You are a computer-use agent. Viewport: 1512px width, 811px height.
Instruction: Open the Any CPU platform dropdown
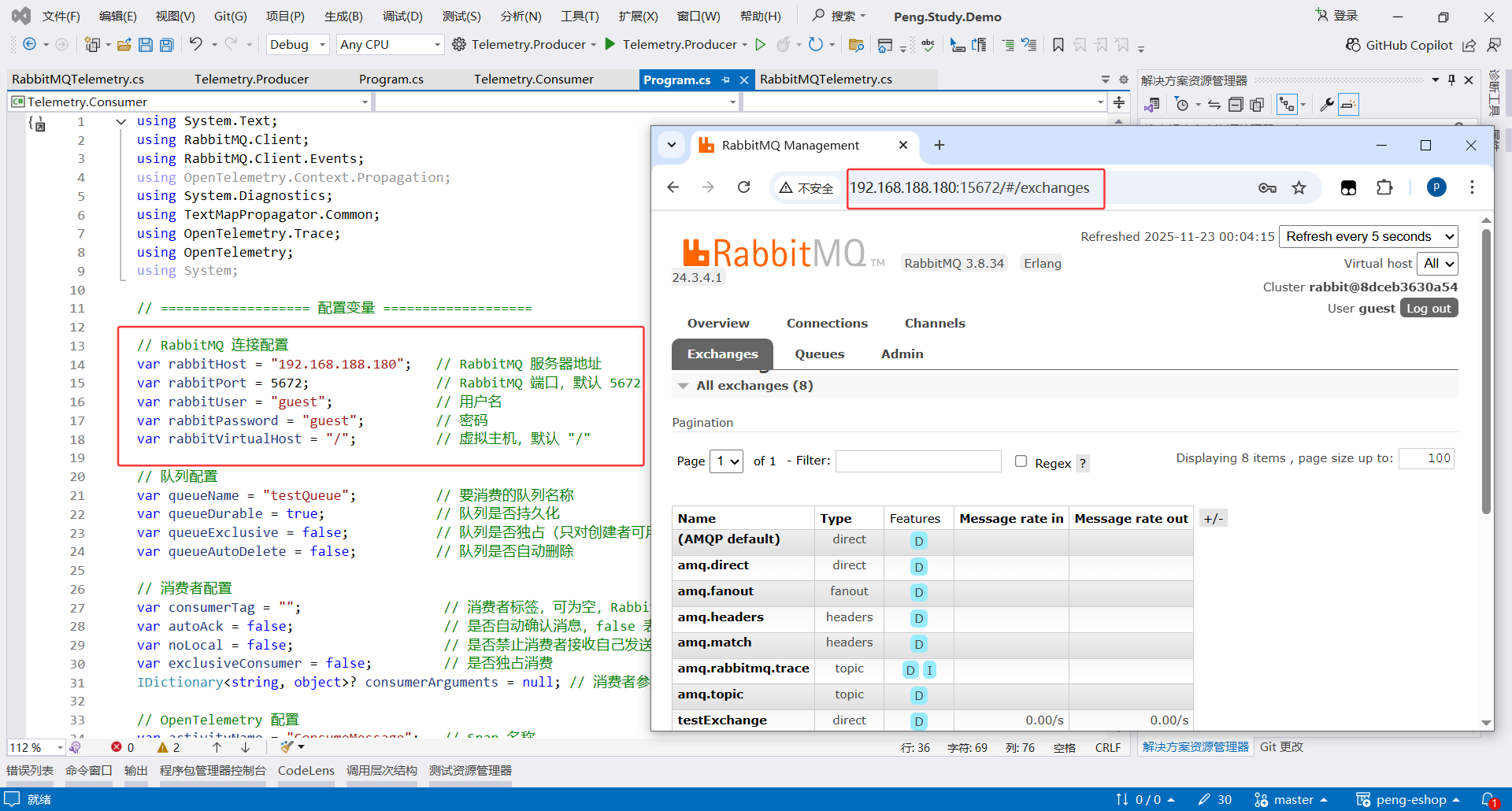pos(390,45)
